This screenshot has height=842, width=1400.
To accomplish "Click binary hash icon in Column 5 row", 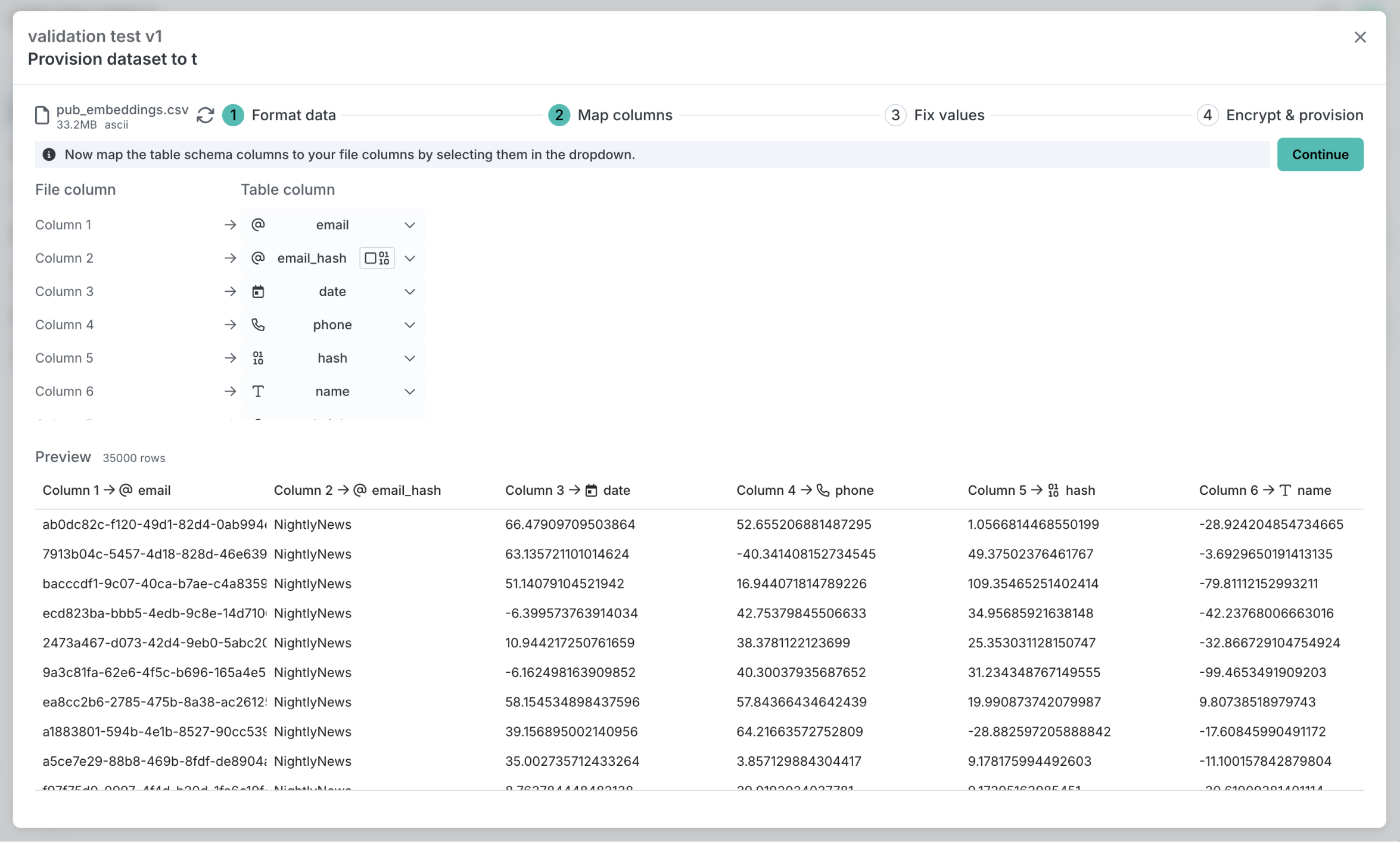I will pyautogui.click(x=258, y=358).
